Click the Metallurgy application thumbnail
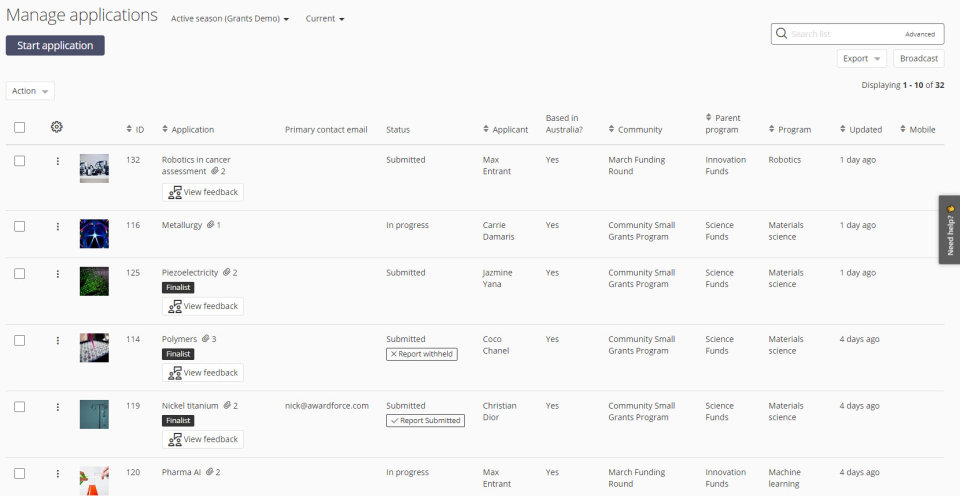 pyautogui.click(x=94, y=234)
